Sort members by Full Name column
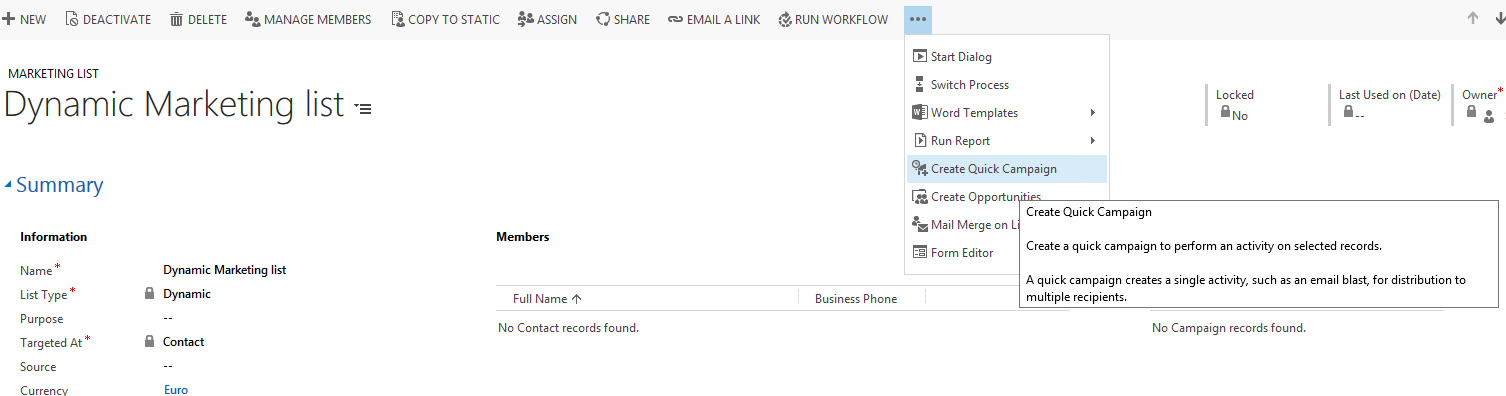The height and width of the screenshot is (396, 1506). click(547, 299)
